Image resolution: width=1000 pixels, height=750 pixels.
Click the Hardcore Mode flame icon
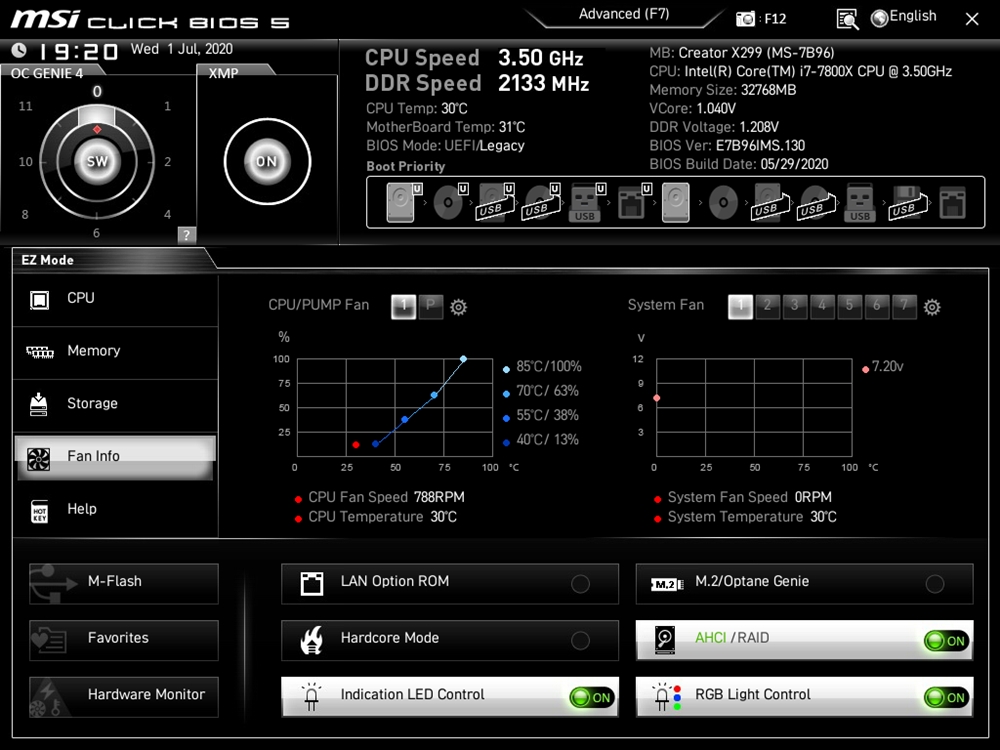click(311, 640)
